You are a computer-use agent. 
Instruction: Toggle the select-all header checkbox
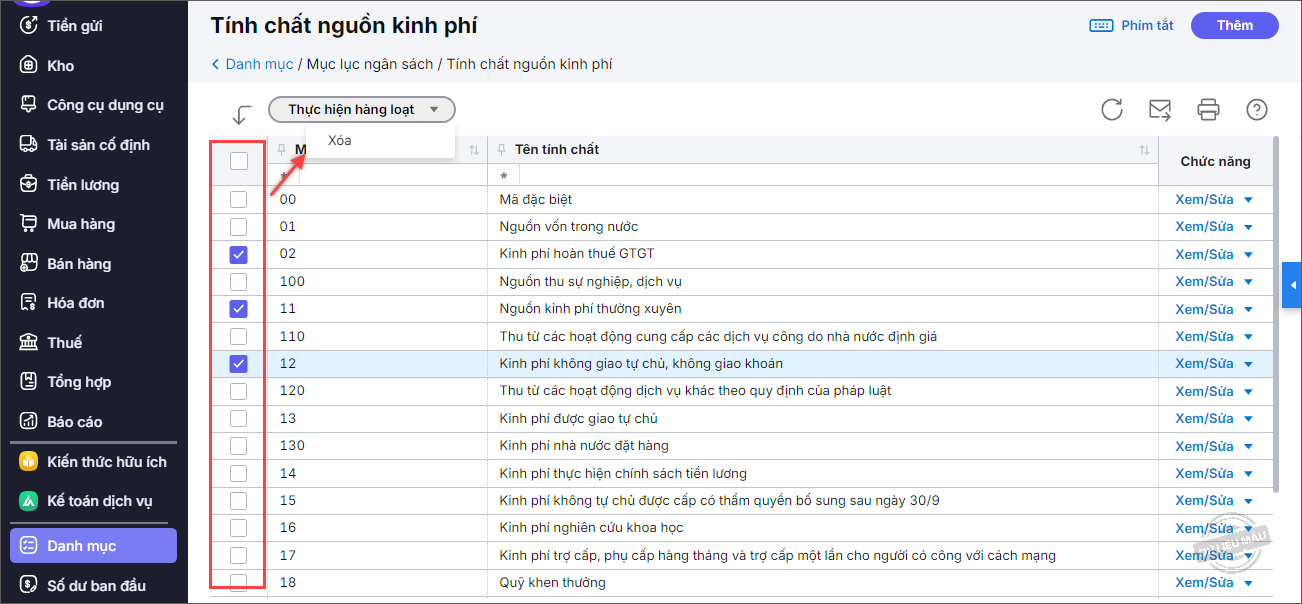pos(239,160)
